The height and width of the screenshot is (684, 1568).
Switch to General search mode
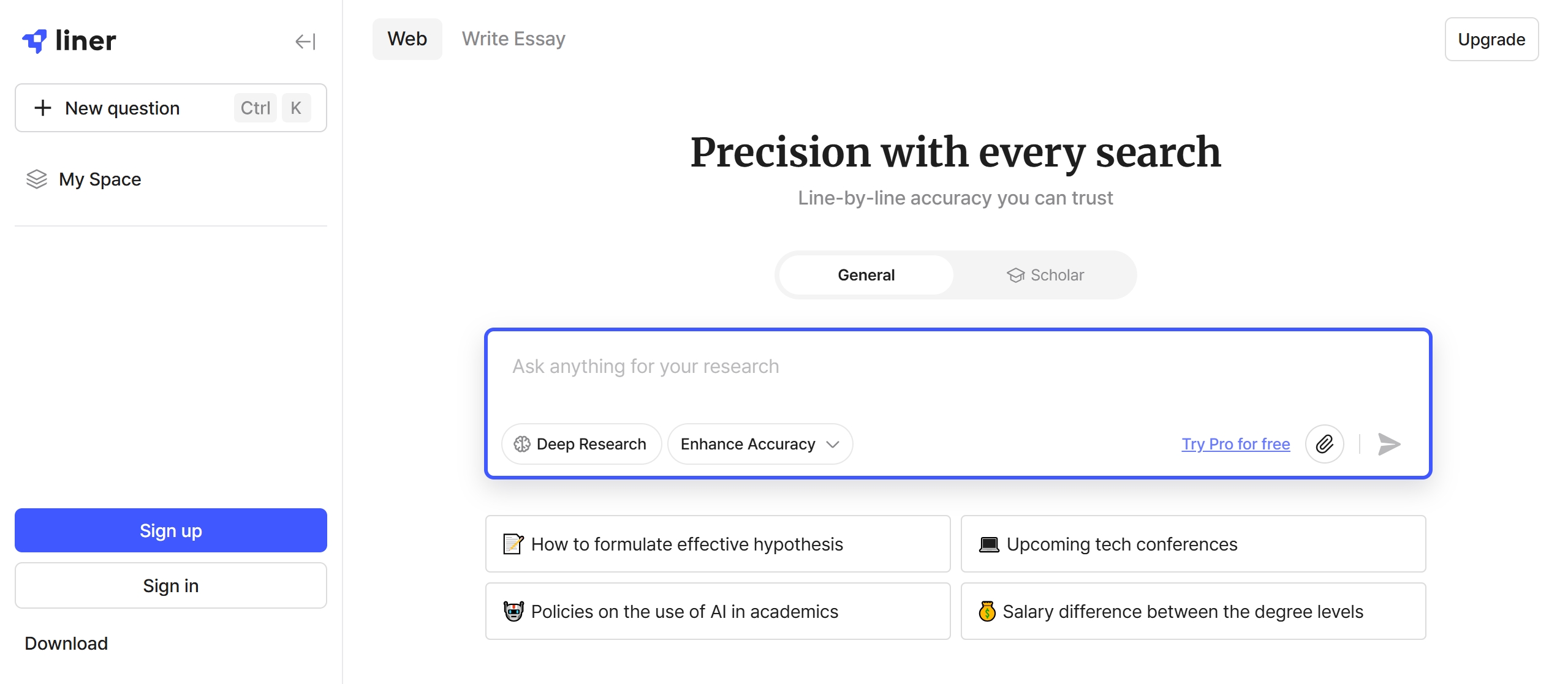click(x=866, y=275)
